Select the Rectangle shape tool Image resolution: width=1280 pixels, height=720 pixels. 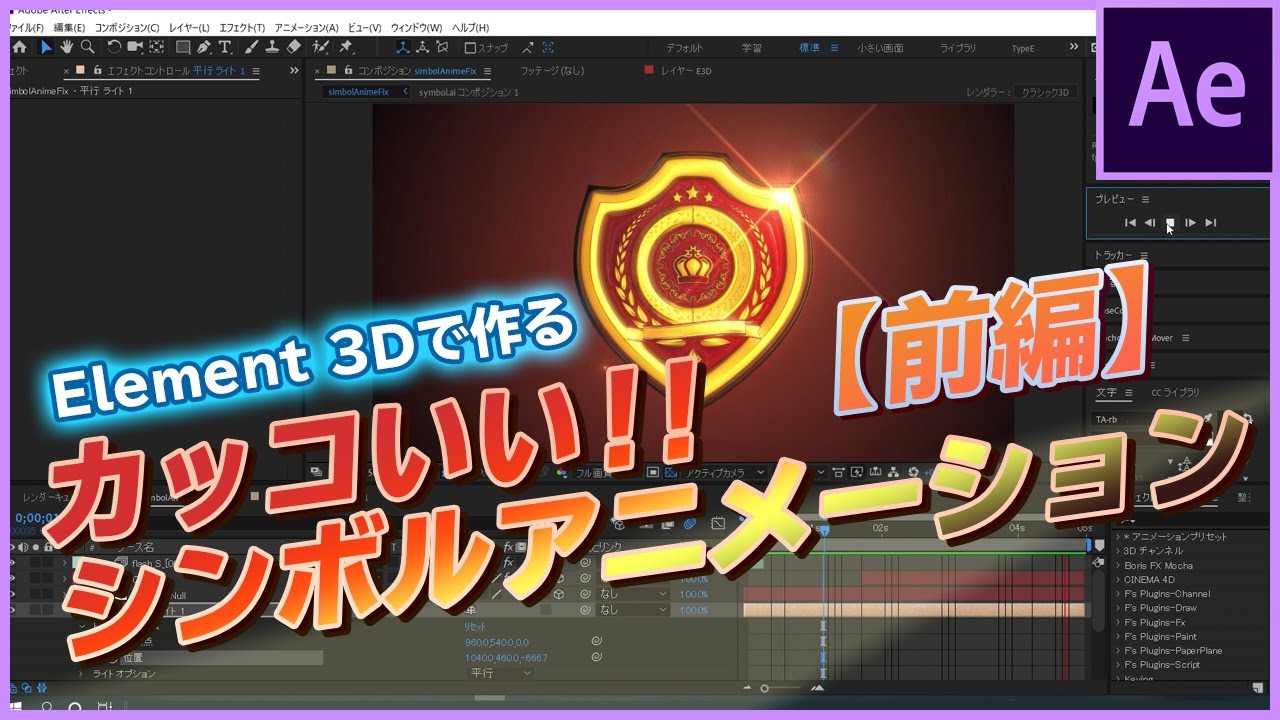click(x=183, y=47)
